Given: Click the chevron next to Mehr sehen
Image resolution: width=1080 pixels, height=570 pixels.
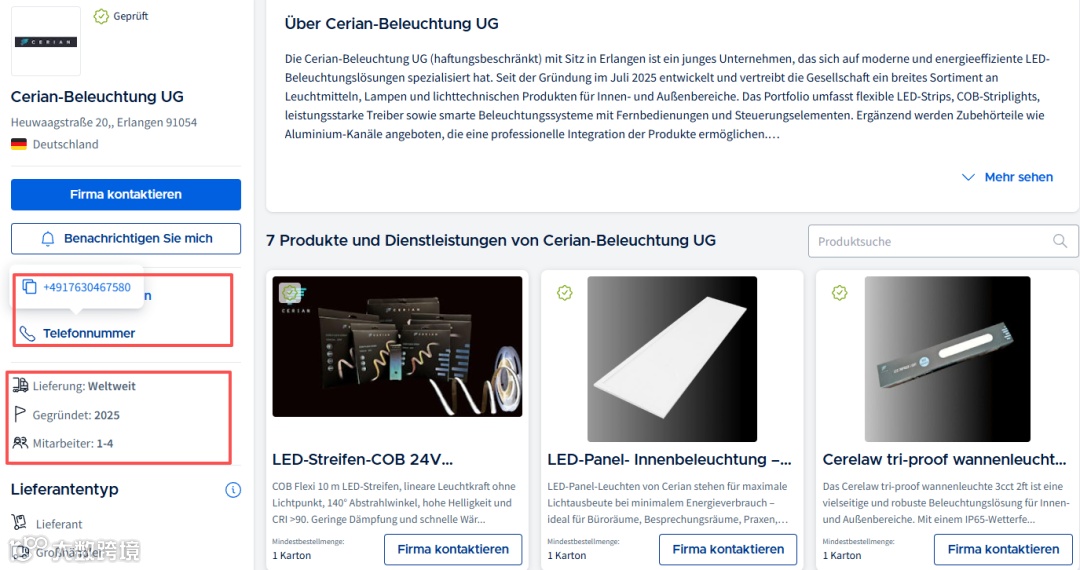Looking at the screenshot, I should [968, 177].
